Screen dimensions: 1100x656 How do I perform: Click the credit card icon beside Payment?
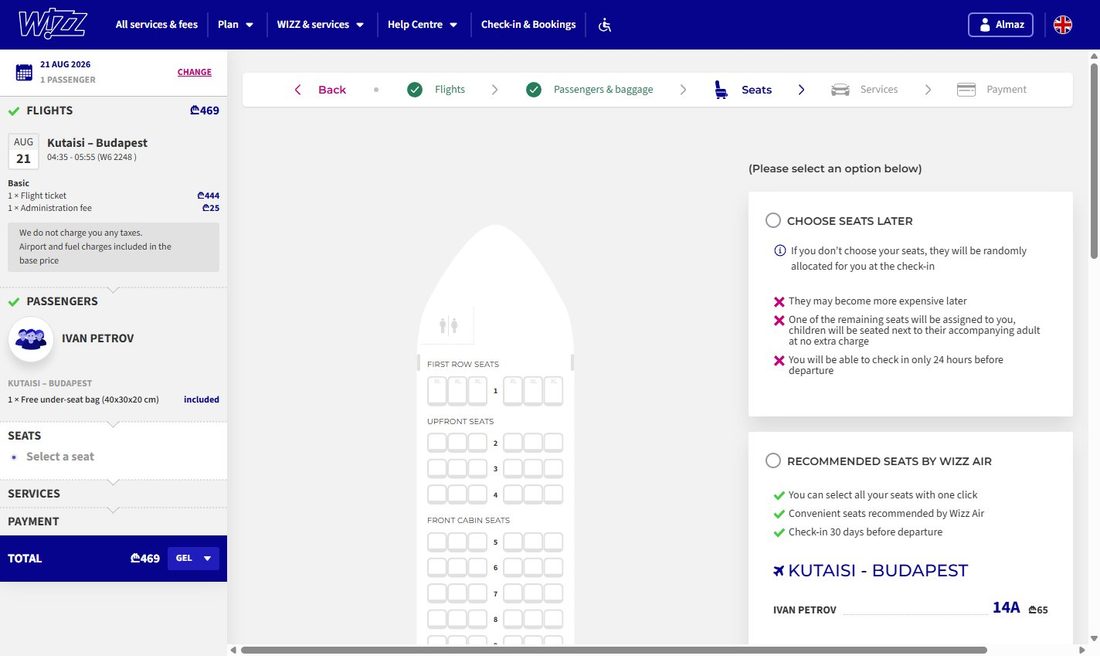[x=966, y=90]
